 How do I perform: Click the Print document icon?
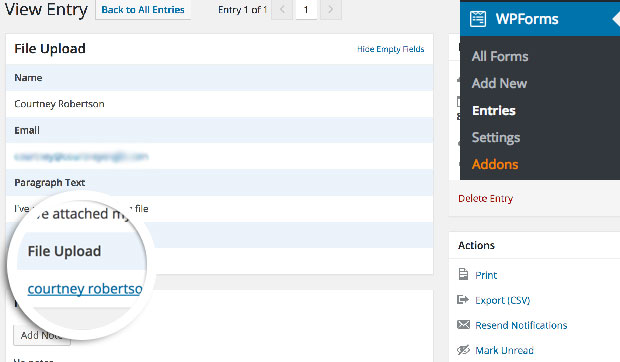tap(463, 274)
